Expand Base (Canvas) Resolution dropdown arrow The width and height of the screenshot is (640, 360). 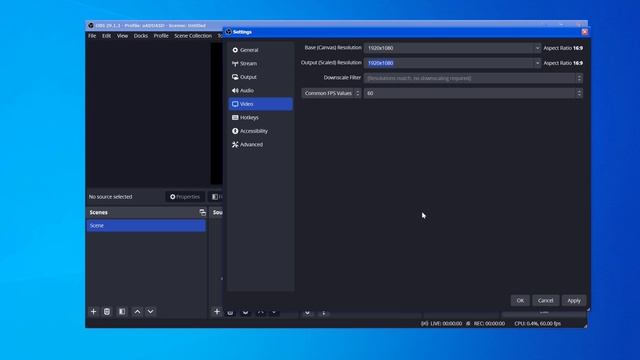pyautogui.click(x=537, y=48)
